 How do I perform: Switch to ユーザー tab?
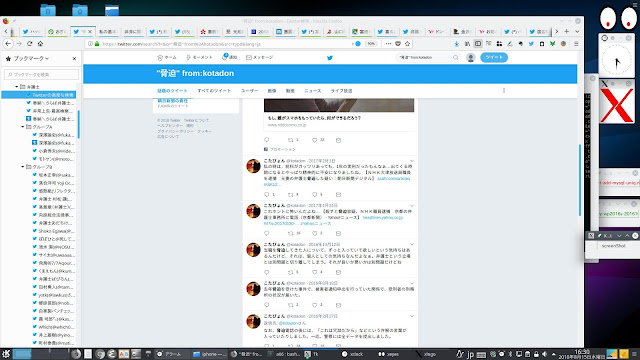point(249,91)
